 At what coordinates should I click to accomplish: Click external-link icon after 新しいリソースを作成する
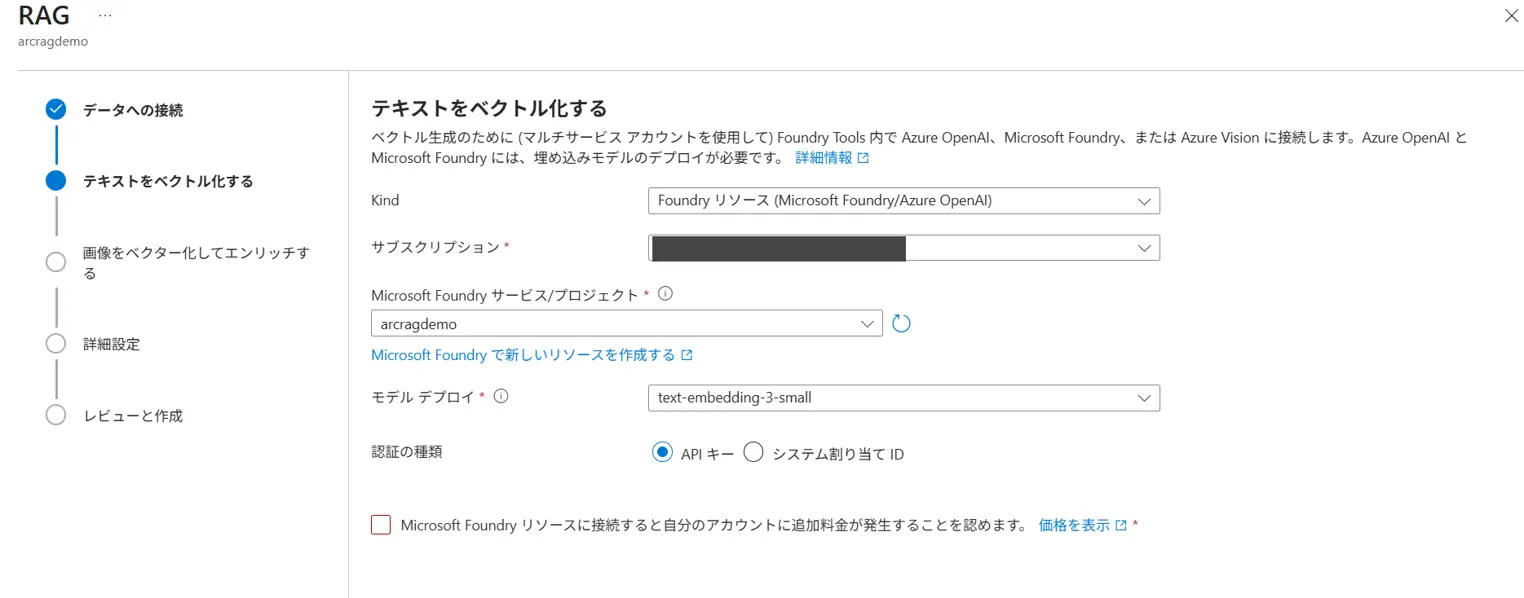point(686,355)
